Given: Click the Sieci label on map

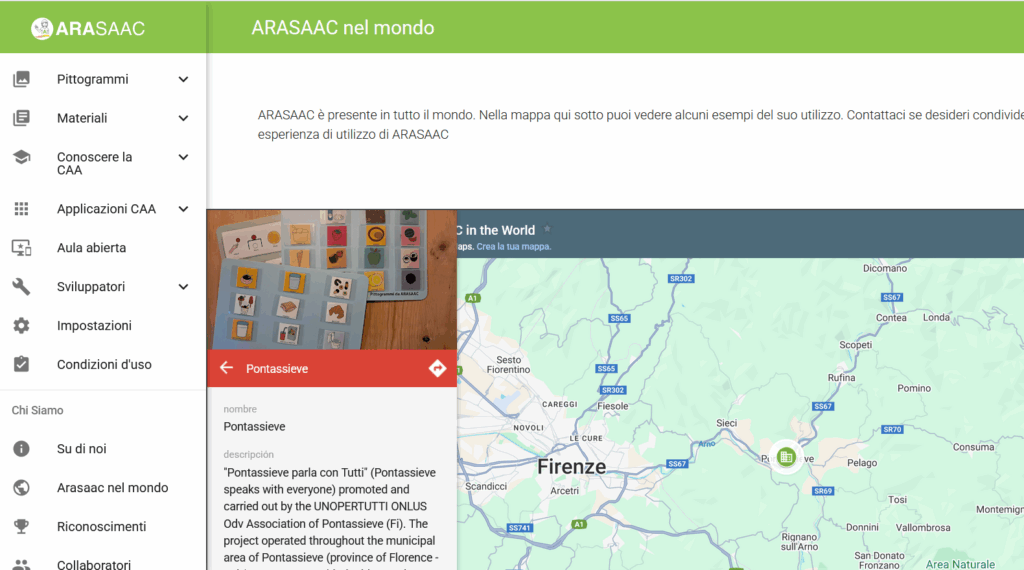Looking at the screenshot, I should pyautogui.click(x=726, y=423).
